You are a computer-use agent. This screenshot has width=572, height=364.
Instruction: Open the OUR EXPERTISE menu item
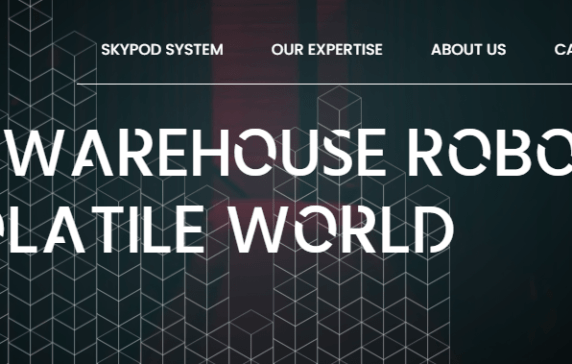[x=326, y=50]
